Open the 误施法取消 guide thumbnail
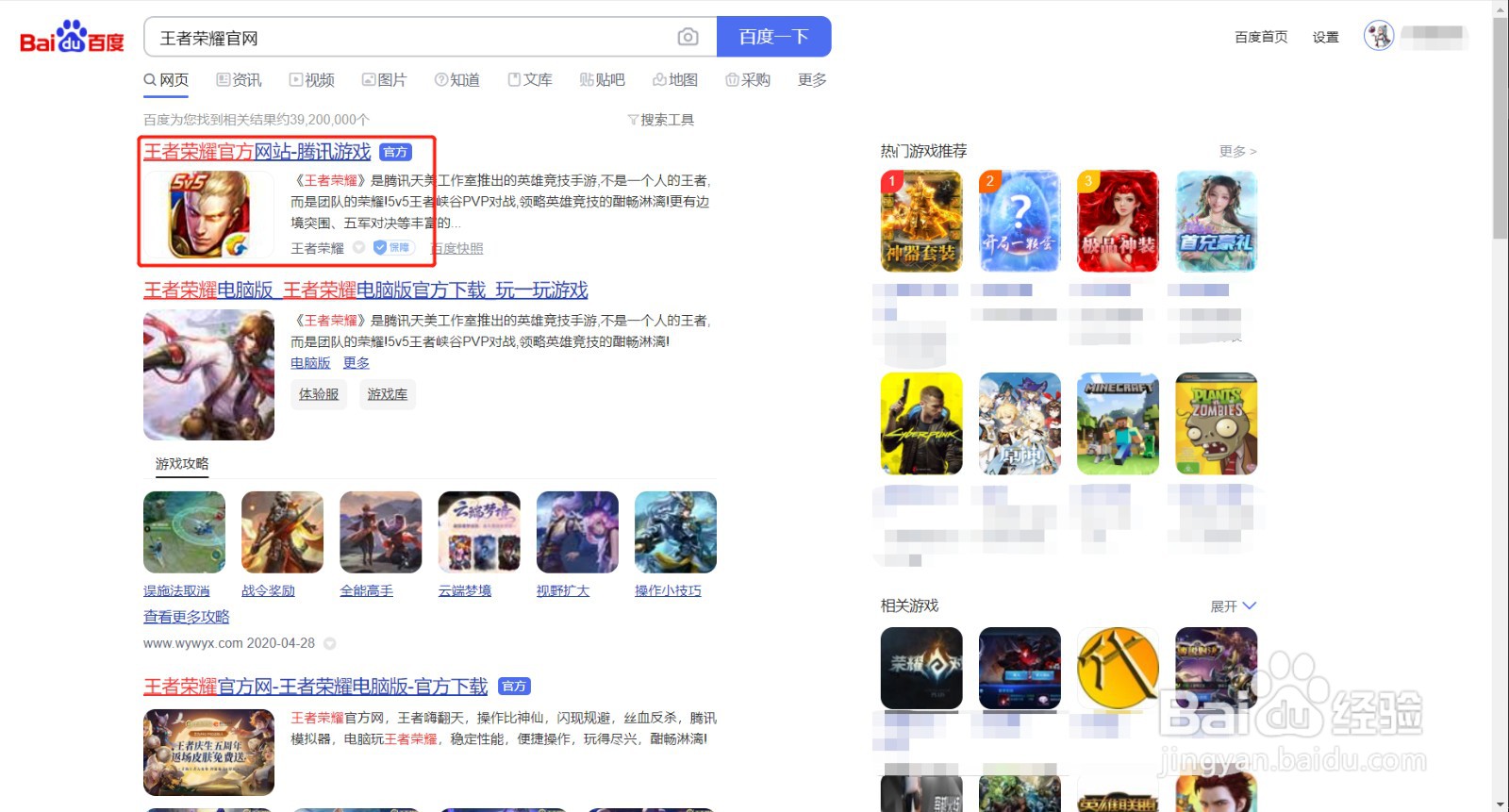 coord(184,532)
